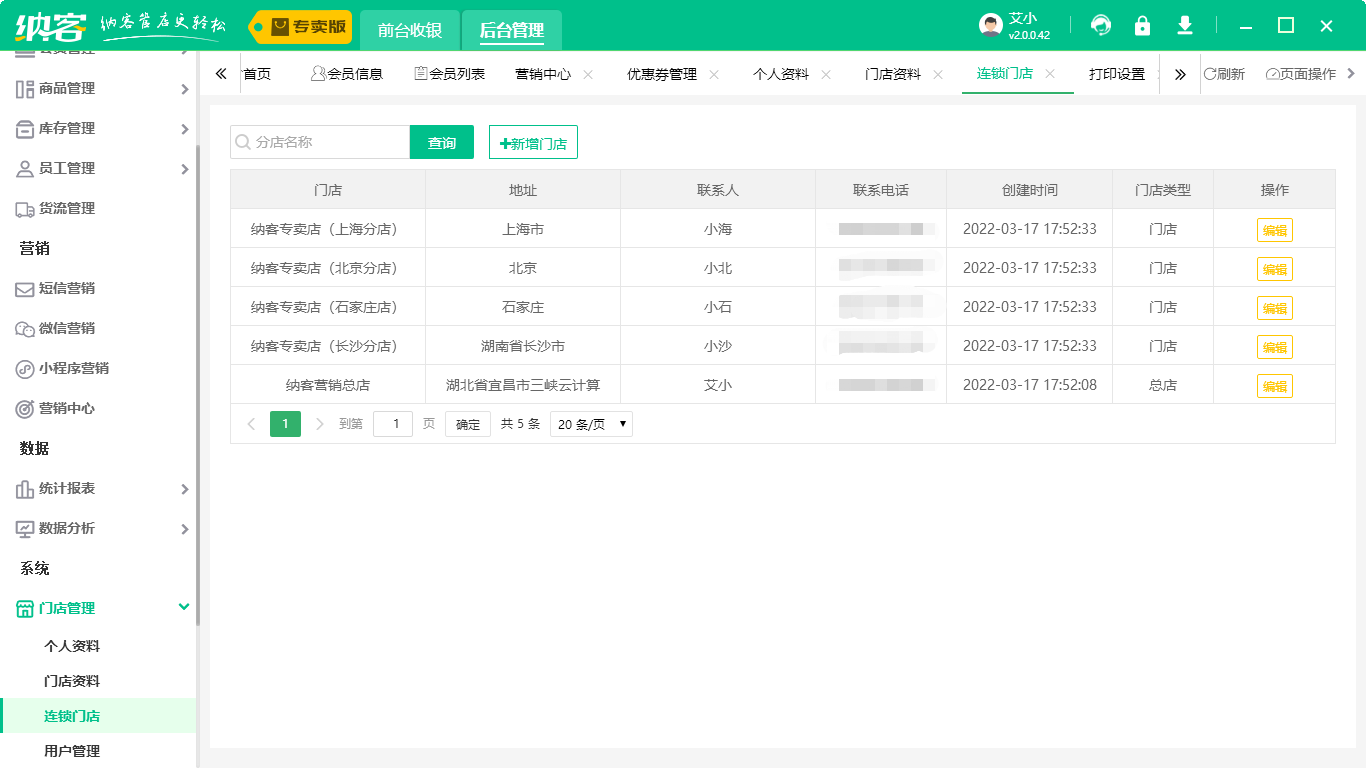Click the 查询 search button
The height and width of the screenshot is (768, 1366).
[x=441, y=142]
